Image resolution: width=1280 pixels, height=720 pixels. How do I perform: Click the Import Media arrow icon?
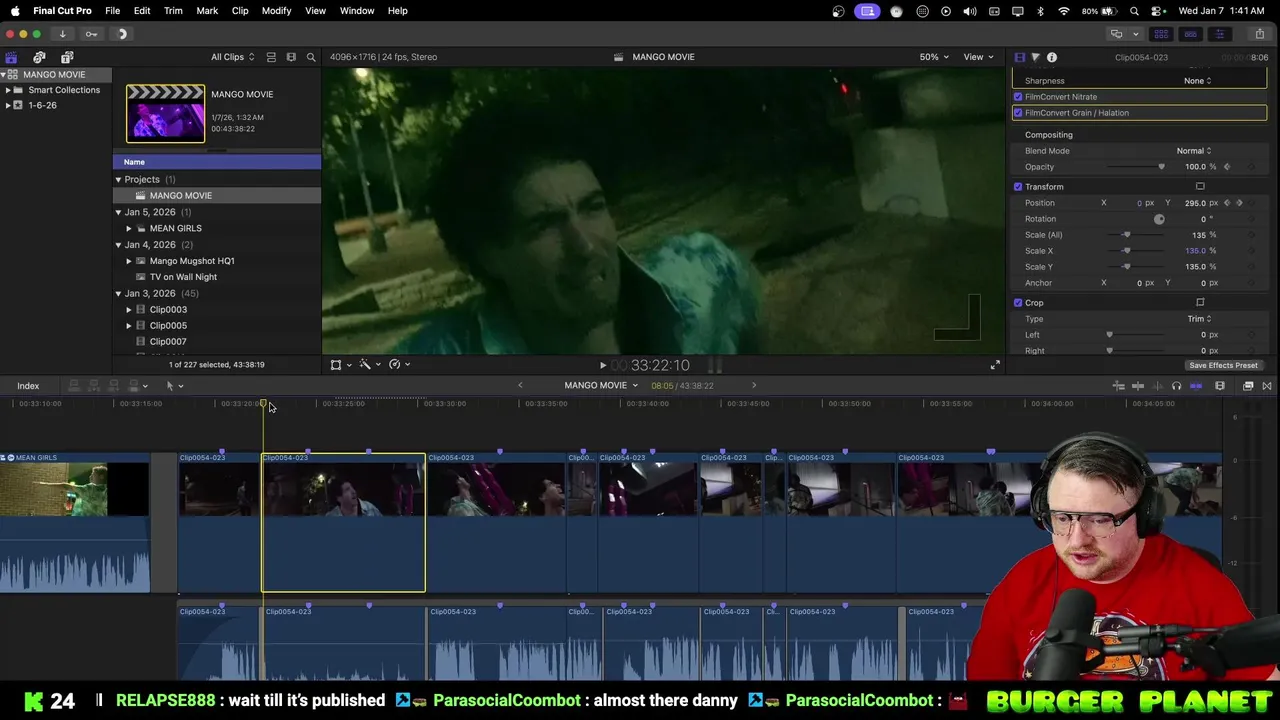click(62, 34)
